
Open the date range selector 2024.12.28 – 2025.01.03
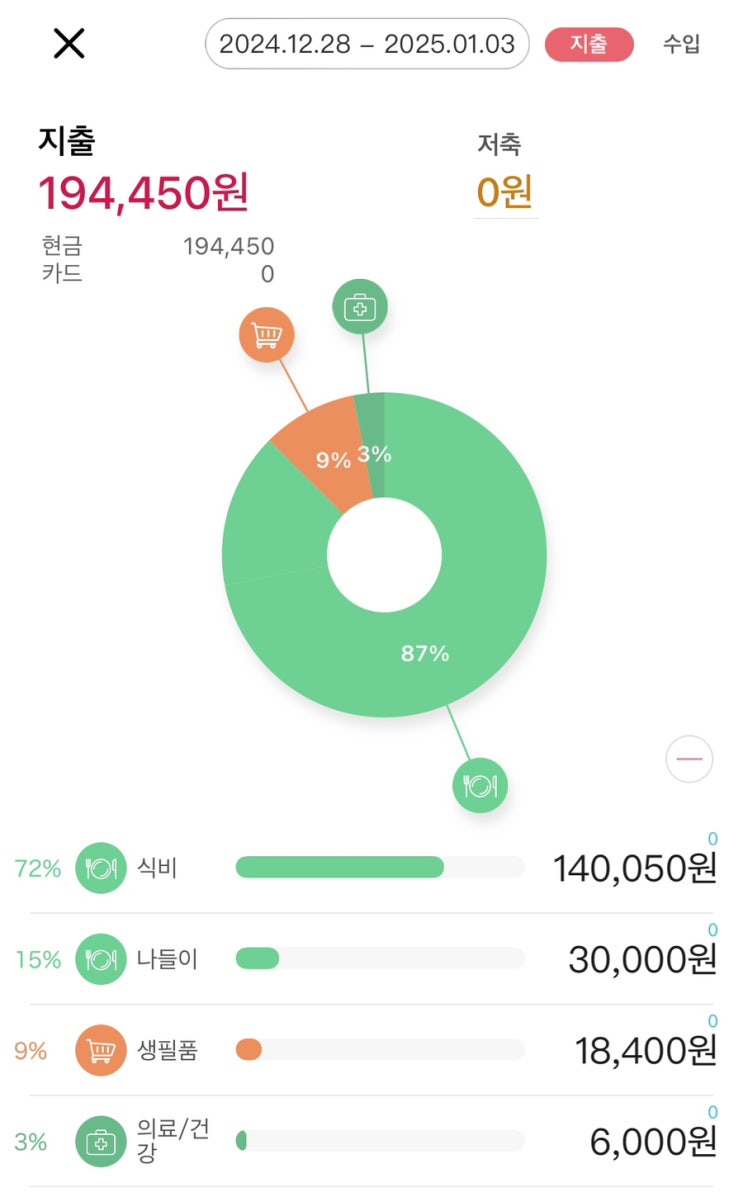coord(367,44)
